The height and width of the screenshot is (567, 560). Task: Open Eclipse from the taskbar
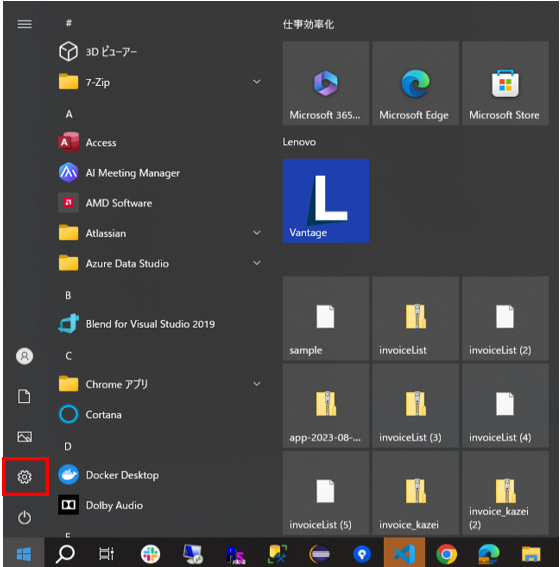pyautogui.click(x=320, y=554)
